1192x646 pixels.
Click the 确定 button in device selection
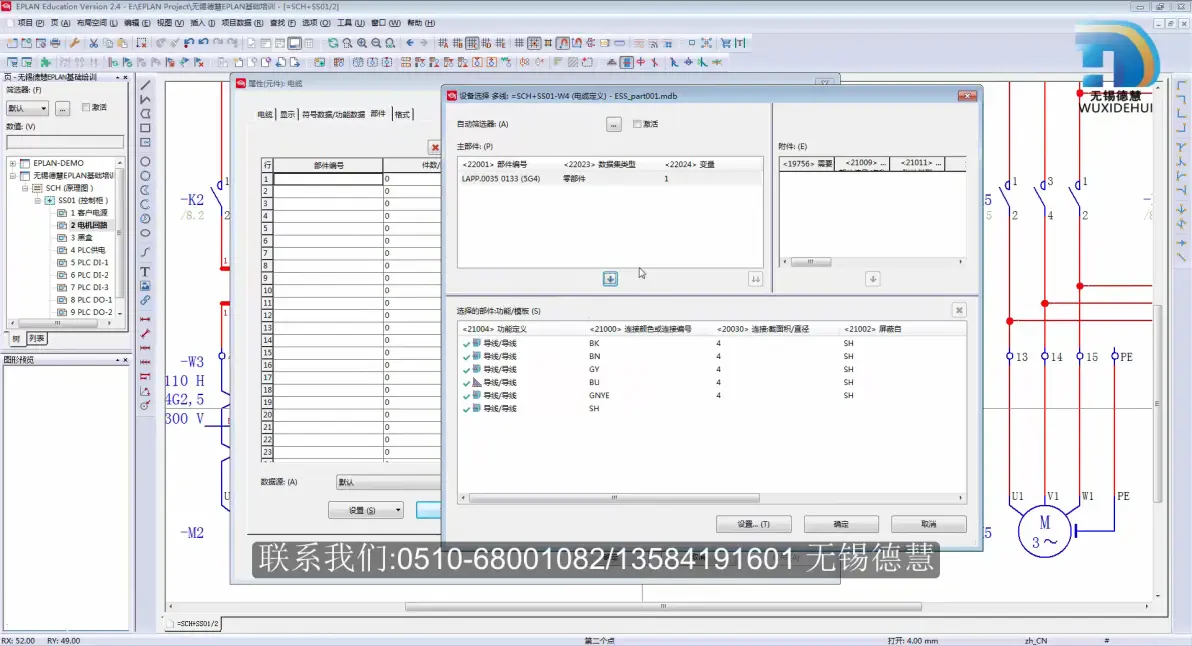click(x=841, y=524)
